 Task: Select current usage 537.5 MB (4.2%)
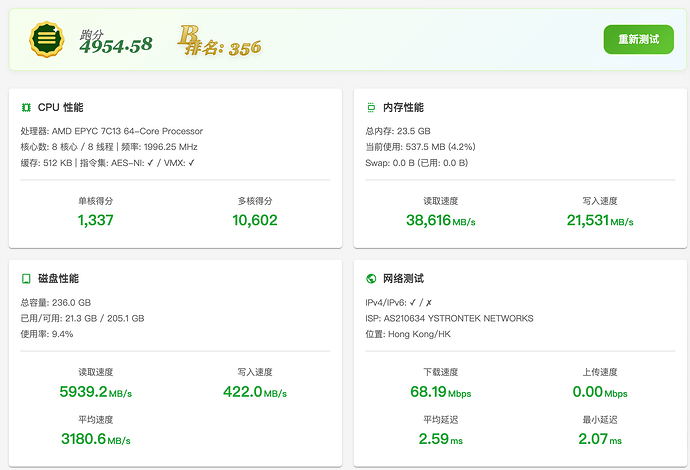click(x=420, y=147)
